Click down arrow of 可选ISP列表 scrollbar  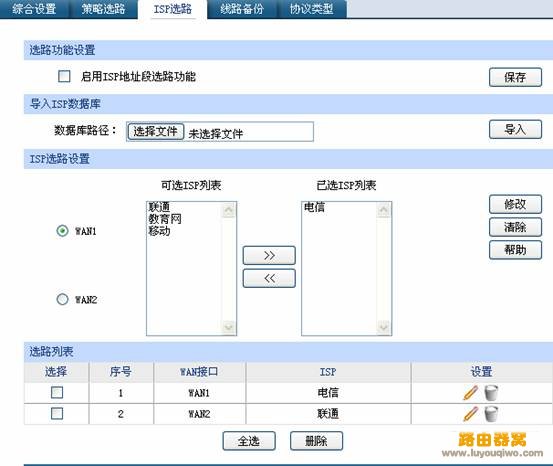(229, 327)
